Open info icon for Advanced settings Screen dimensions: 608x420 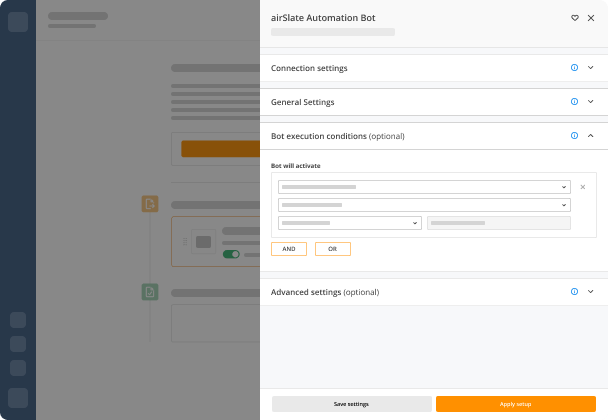(x=574, y=292)
